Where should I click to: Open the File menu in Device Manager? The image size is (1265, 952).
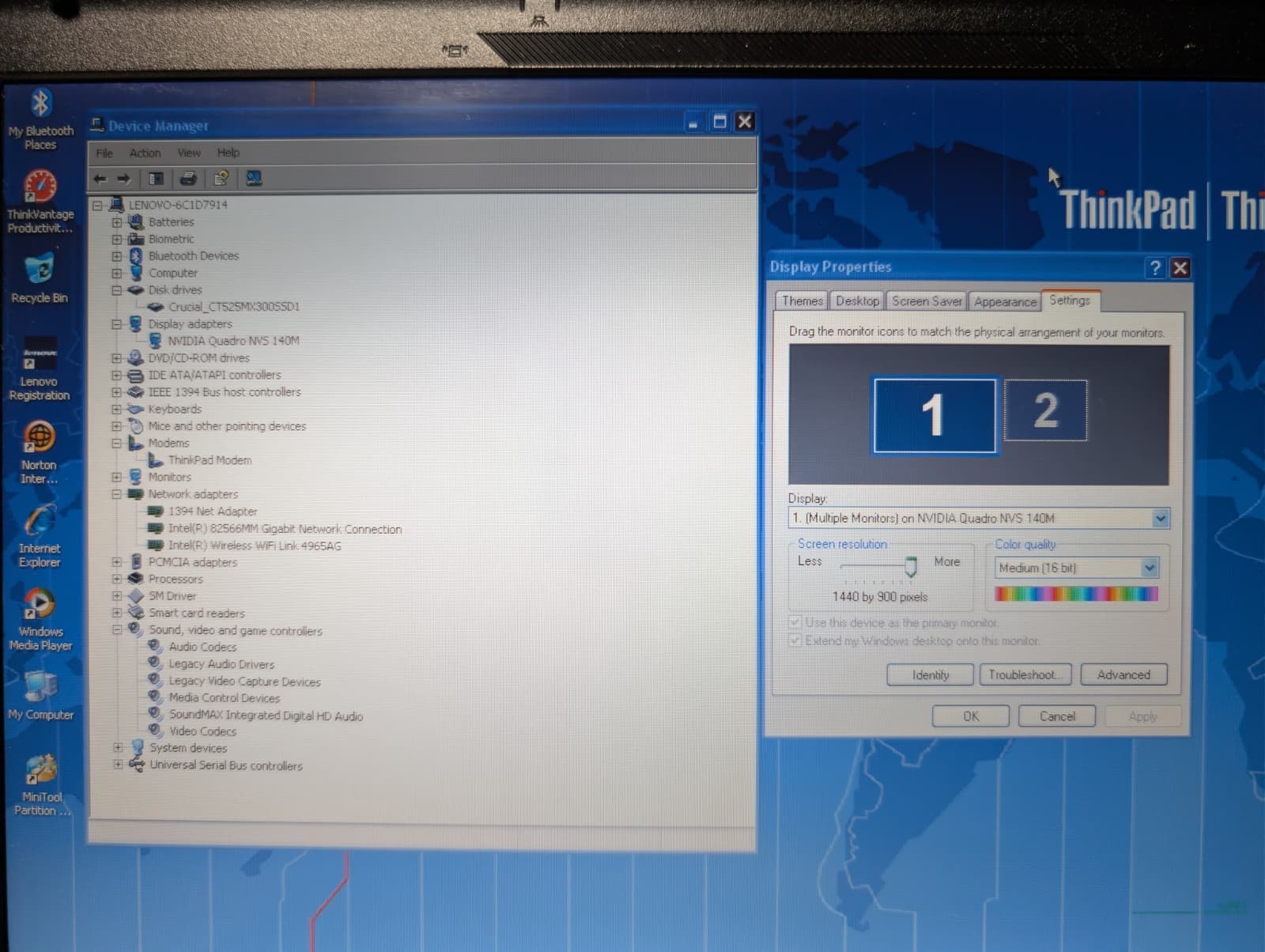coord(104,153)
